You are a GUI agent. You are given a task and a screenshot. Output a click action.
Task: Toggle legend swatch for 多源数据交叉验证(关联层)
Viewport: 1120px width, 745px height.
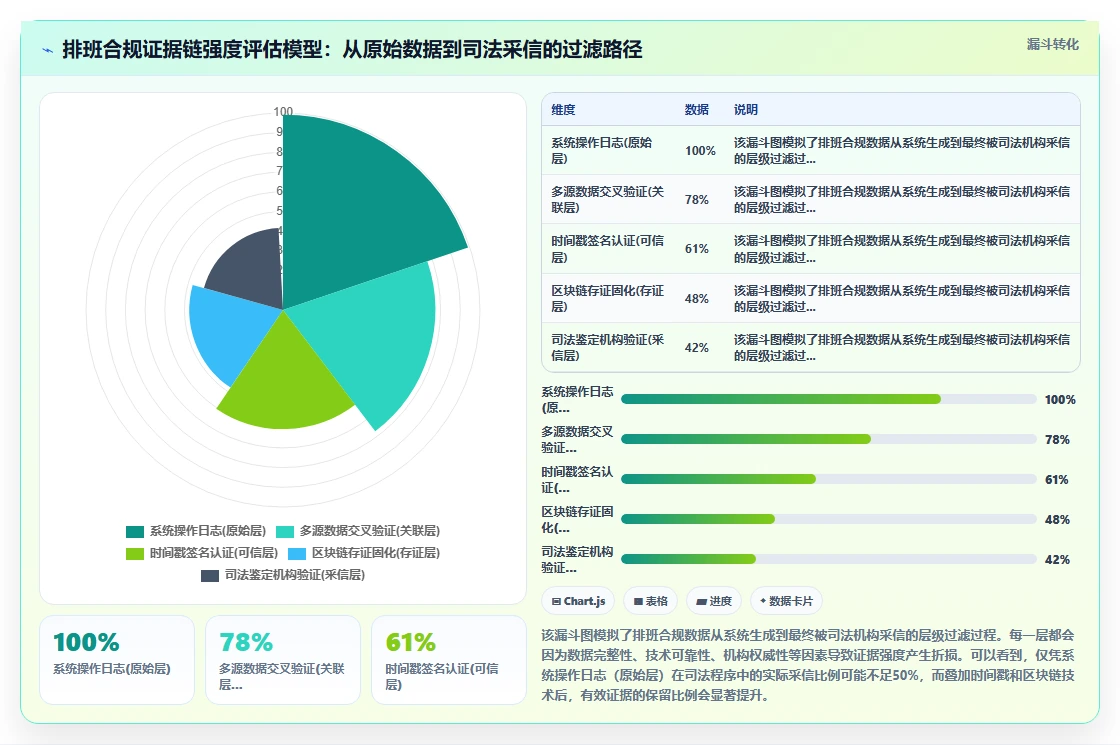(285, 531)
